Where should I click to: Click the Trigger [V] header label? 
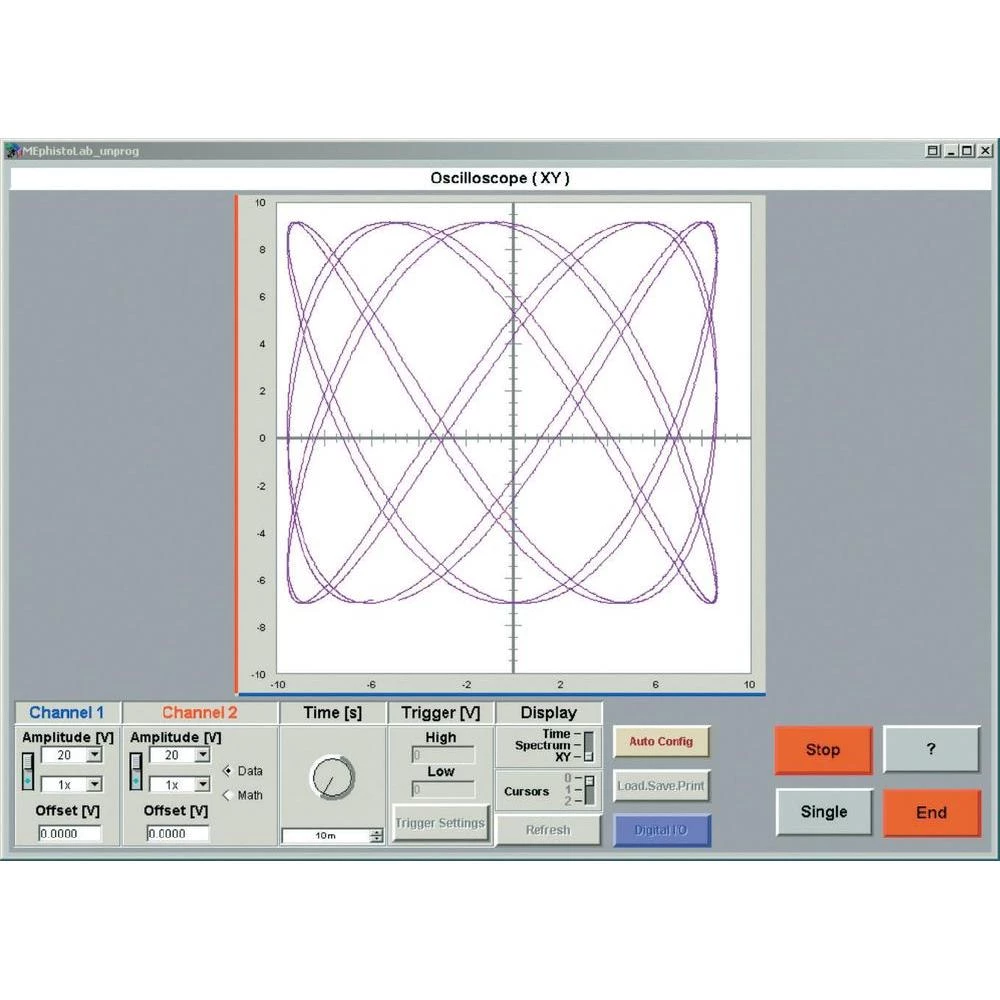[441, 712]
